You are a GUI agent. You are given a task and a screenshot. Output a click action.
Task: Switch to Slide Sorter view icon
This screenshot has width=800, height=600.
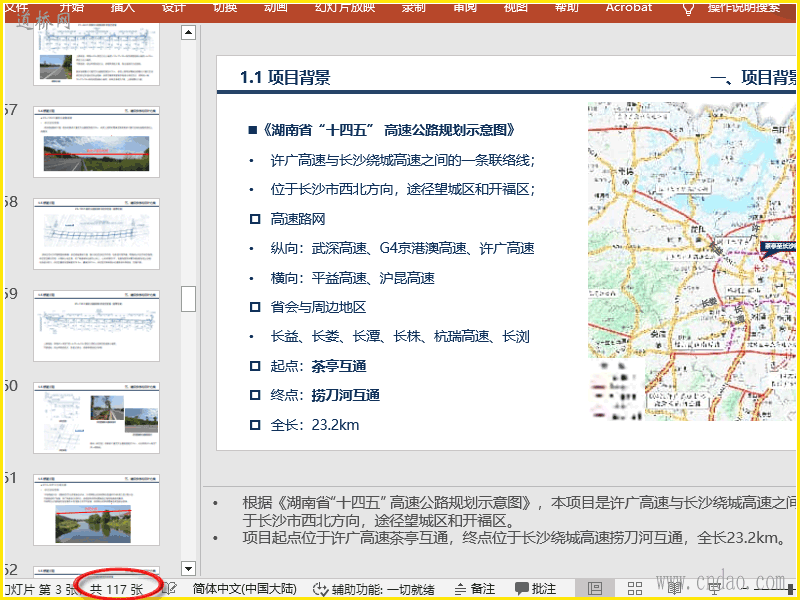click(634, 589)
